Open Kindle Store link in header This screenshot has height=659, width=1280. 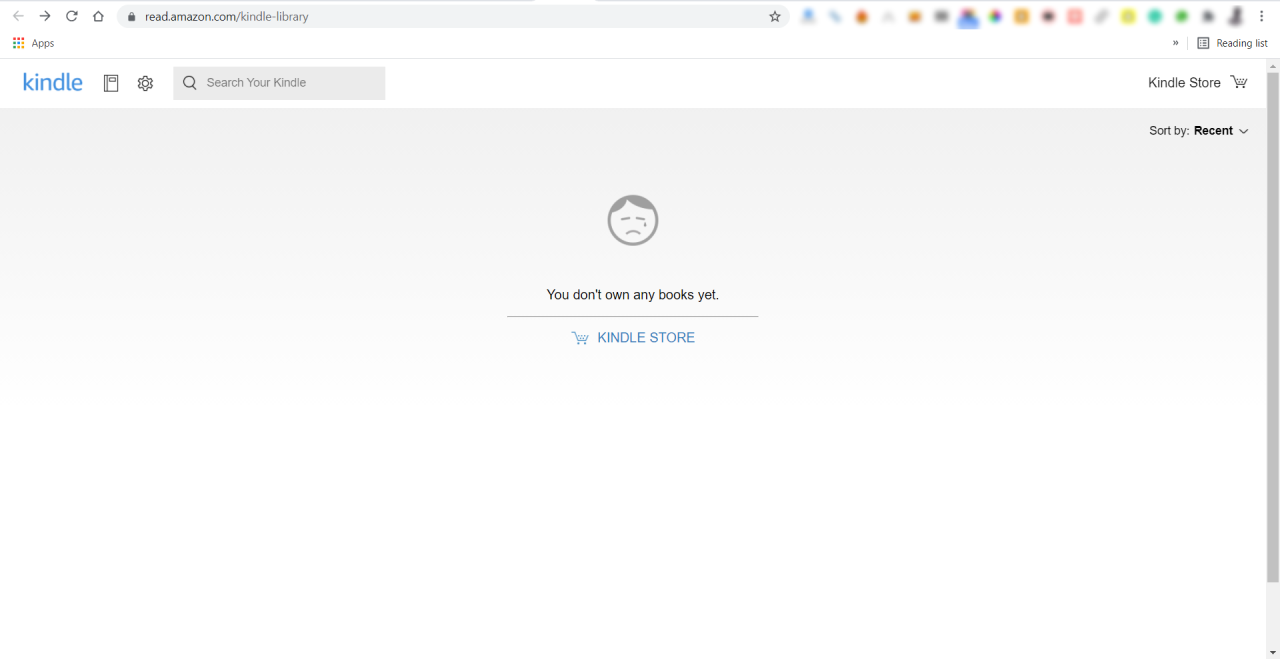[1184, 83]
